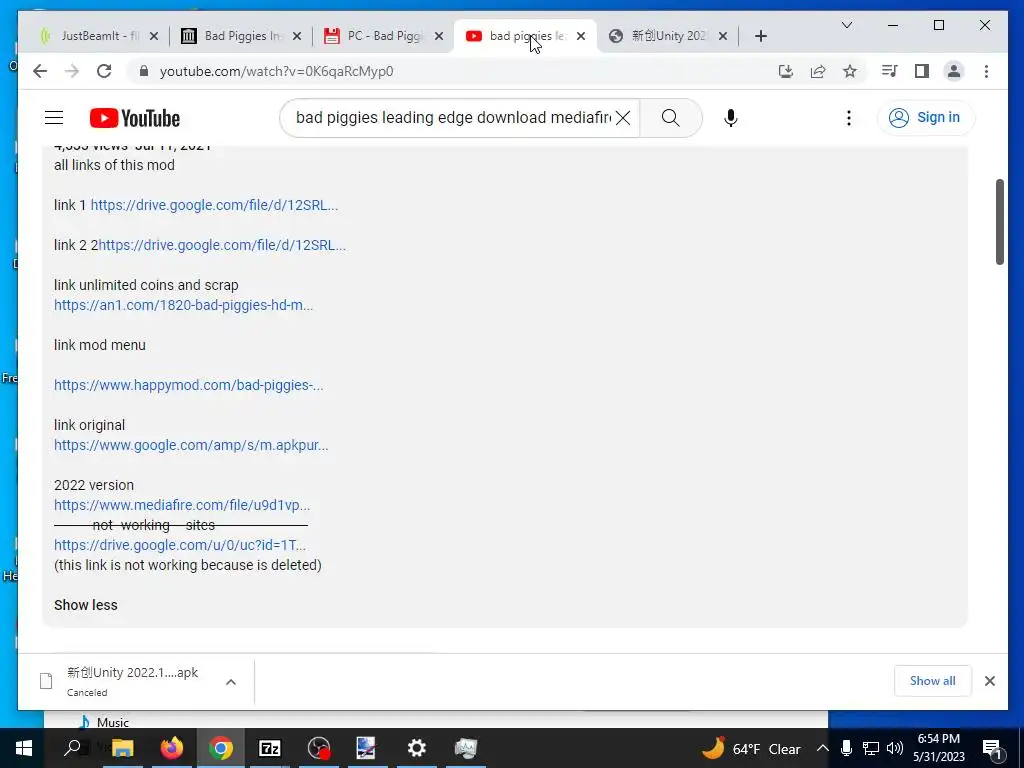
Task: Go back to the previous page
Action: click(x=40, y=71)
